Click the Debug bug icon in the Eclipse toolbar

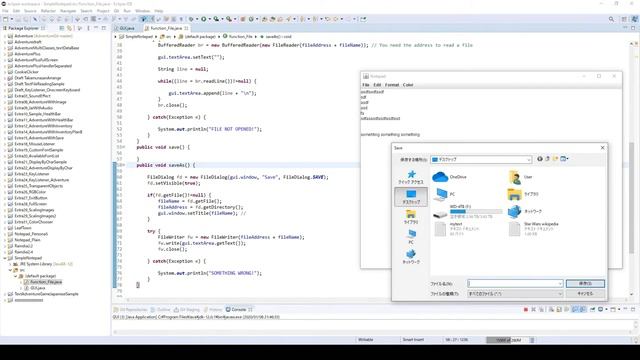pyautogui.click(x=191, y=19)
